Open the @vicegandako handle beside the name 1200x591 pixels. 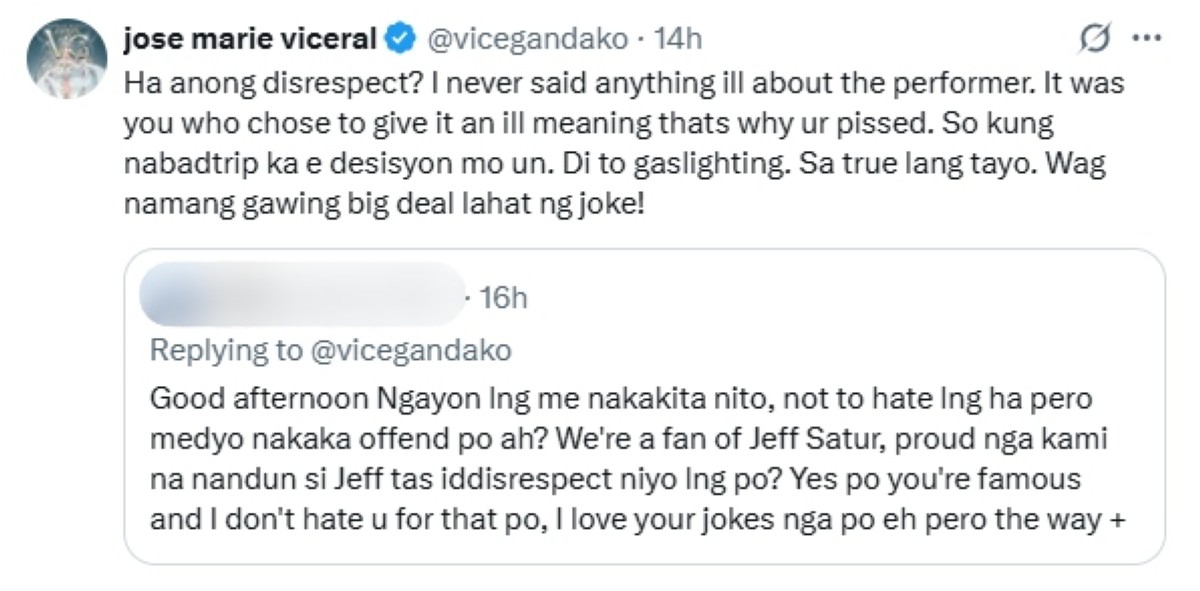click(x=530, y=39)
